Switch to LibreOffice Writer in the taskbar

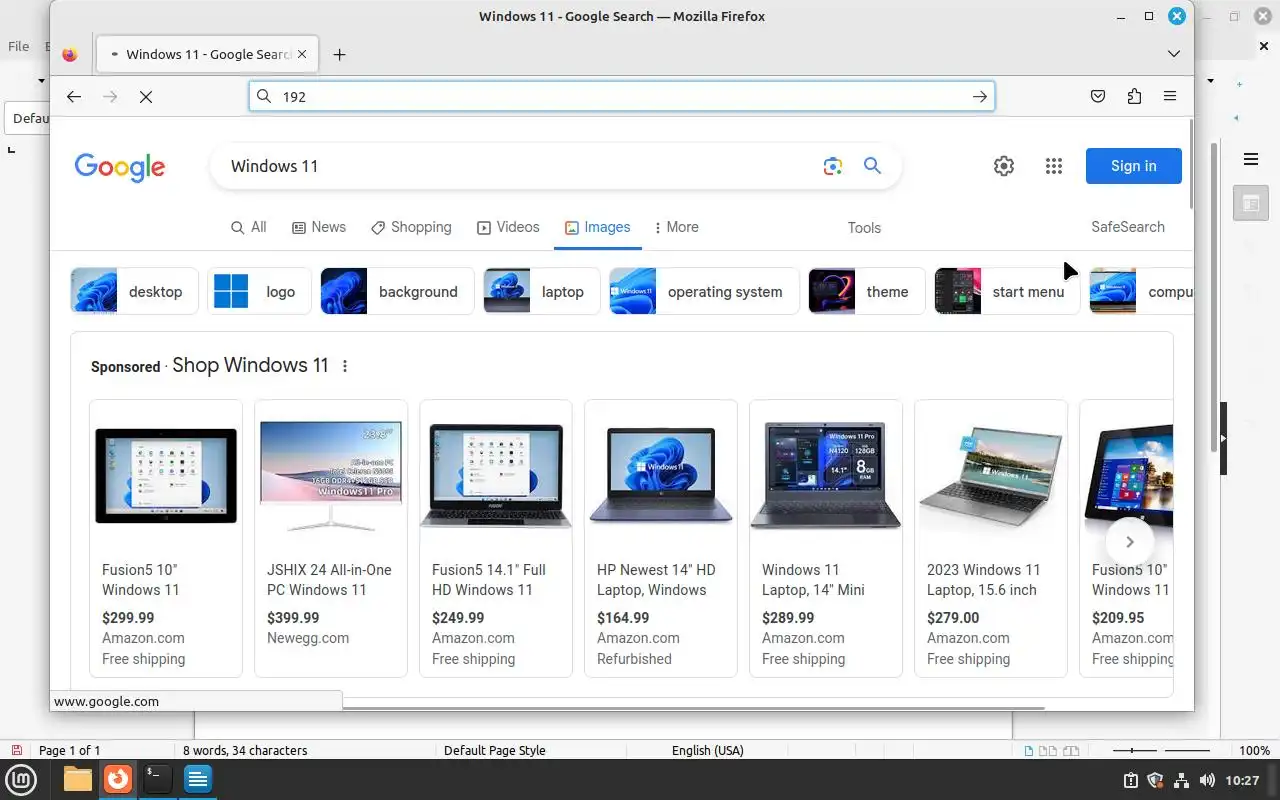point(197,779)
